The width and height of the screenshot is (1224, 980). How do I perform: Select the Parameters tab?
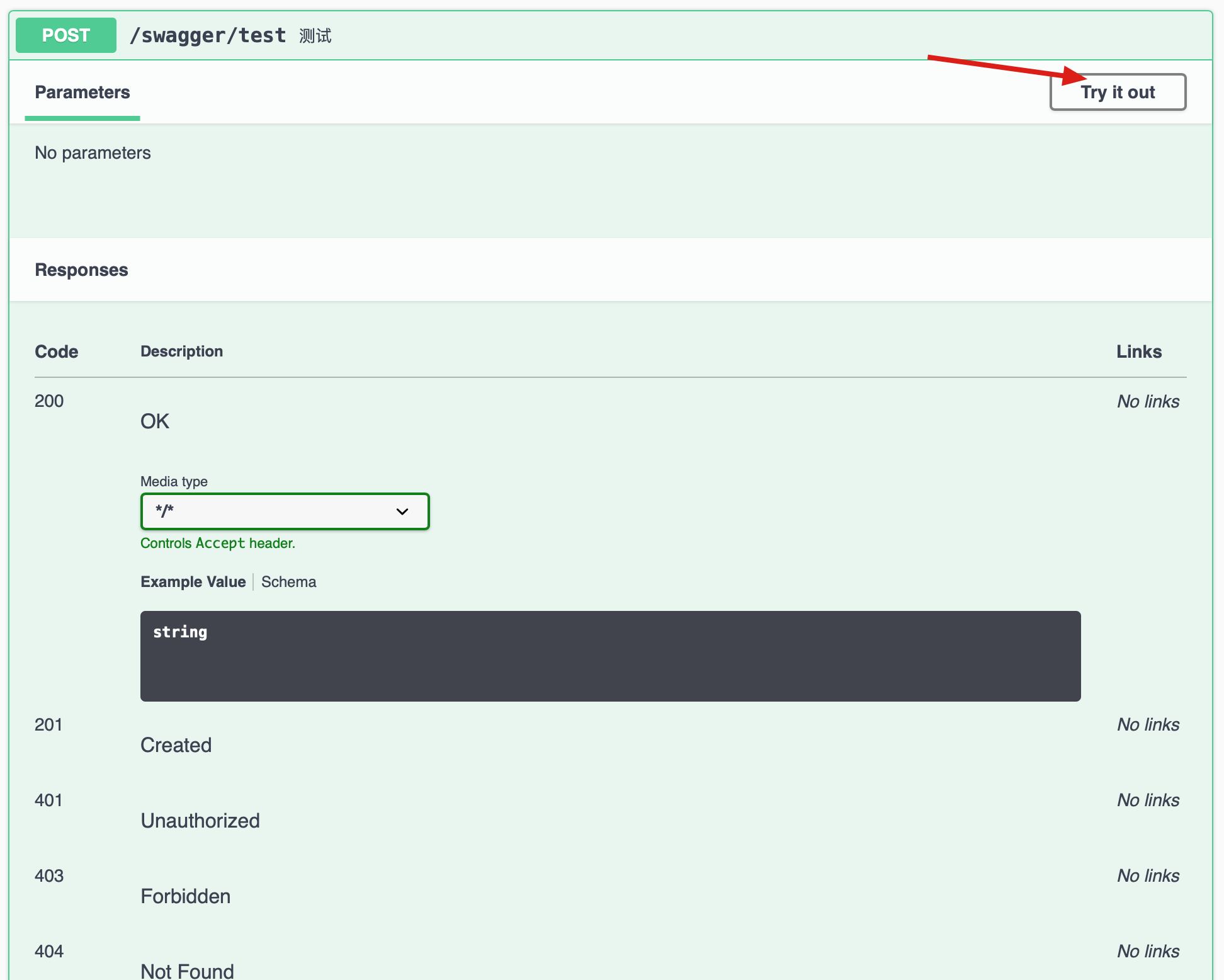click(82, 93)
